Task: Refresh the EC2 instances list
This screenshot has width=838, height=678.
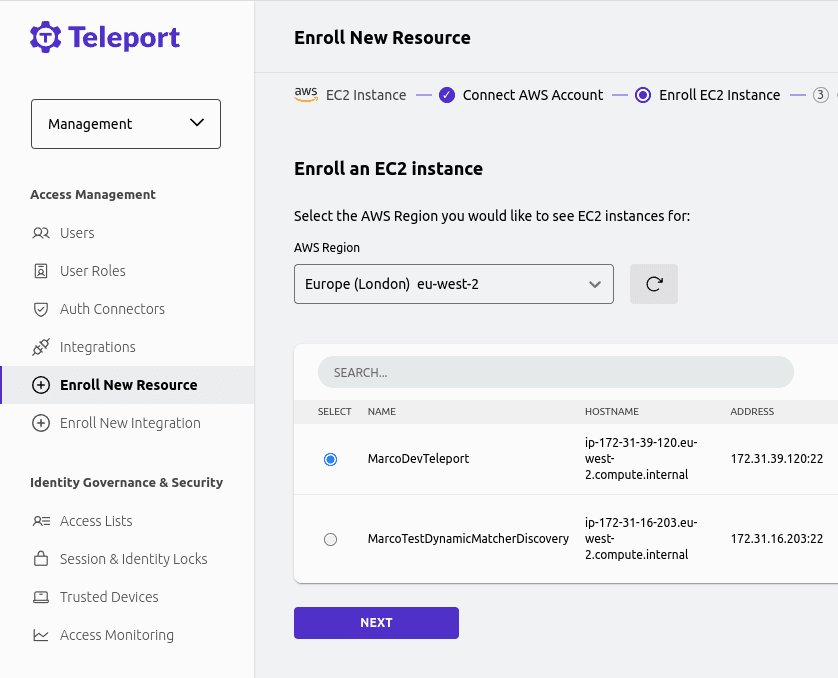Action: point(654,284)
